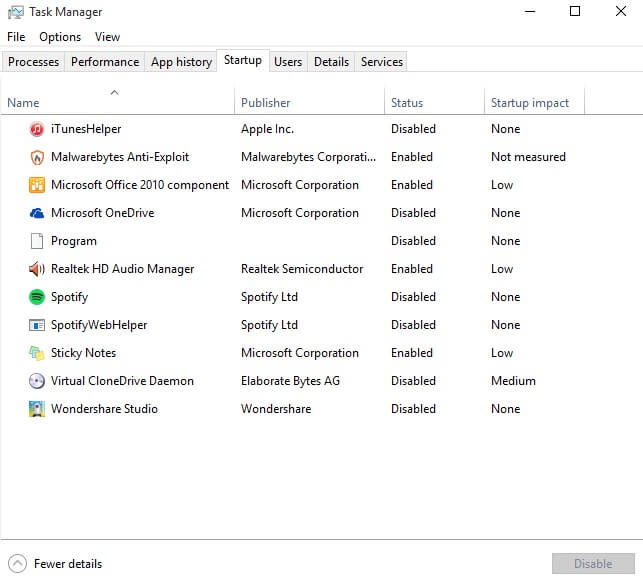Switch to the App history tab
The height and width of the screenshot is (585, 643).
(181, 62)
